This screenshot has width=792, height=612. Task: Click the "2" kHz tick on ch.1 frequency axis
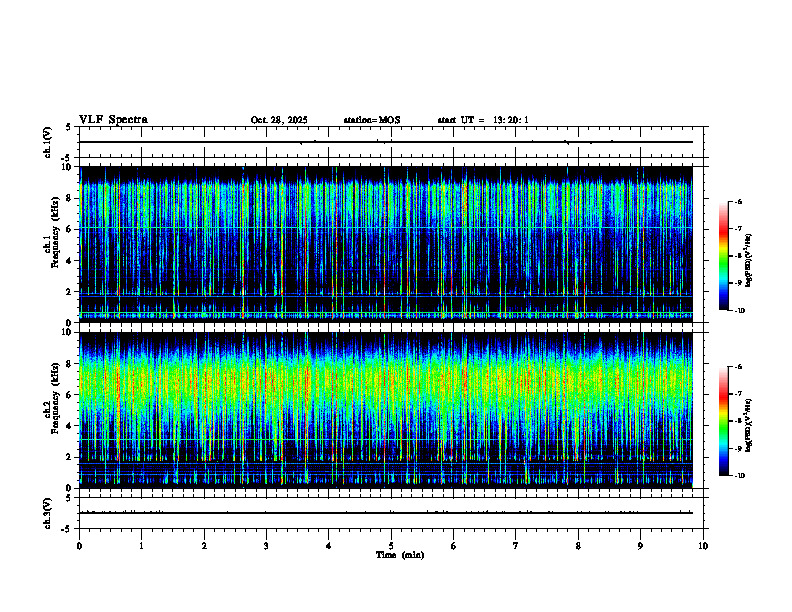pos(70,291)
